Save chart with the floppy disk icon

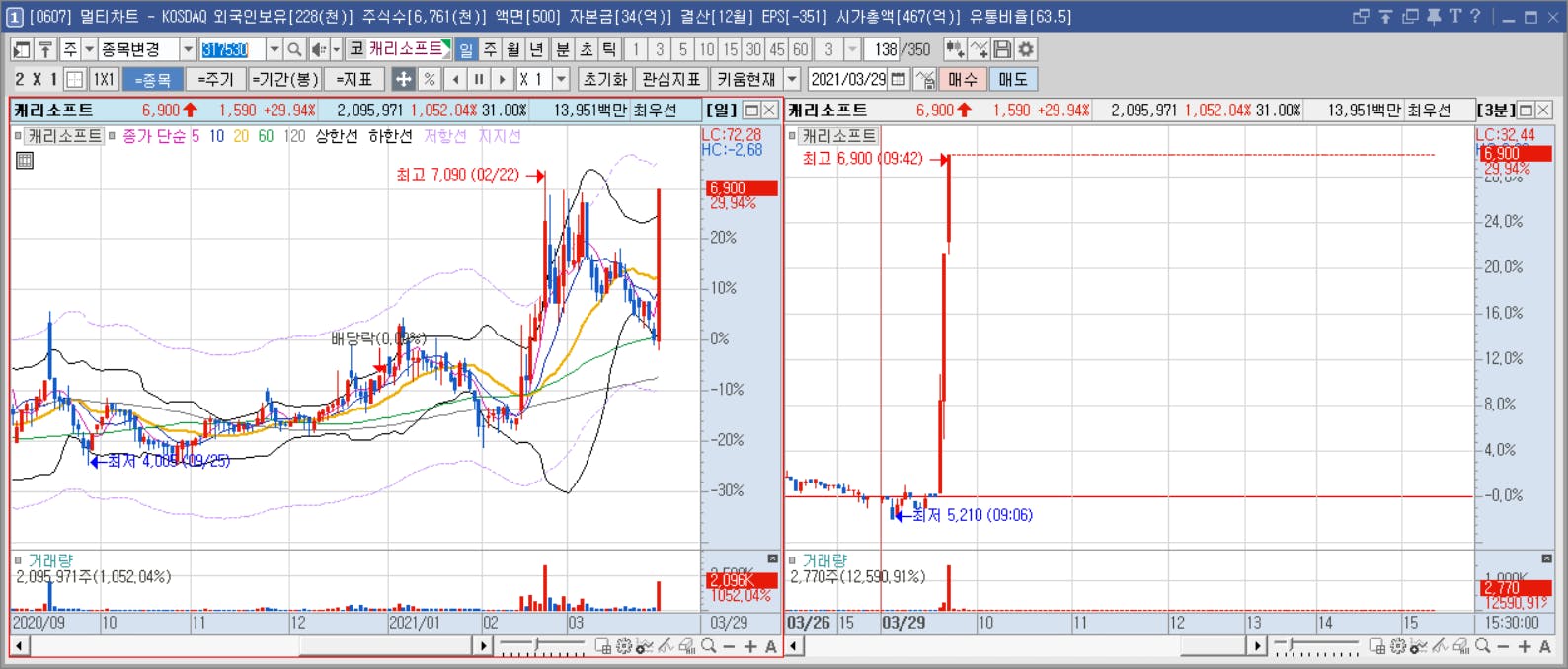1002,49
